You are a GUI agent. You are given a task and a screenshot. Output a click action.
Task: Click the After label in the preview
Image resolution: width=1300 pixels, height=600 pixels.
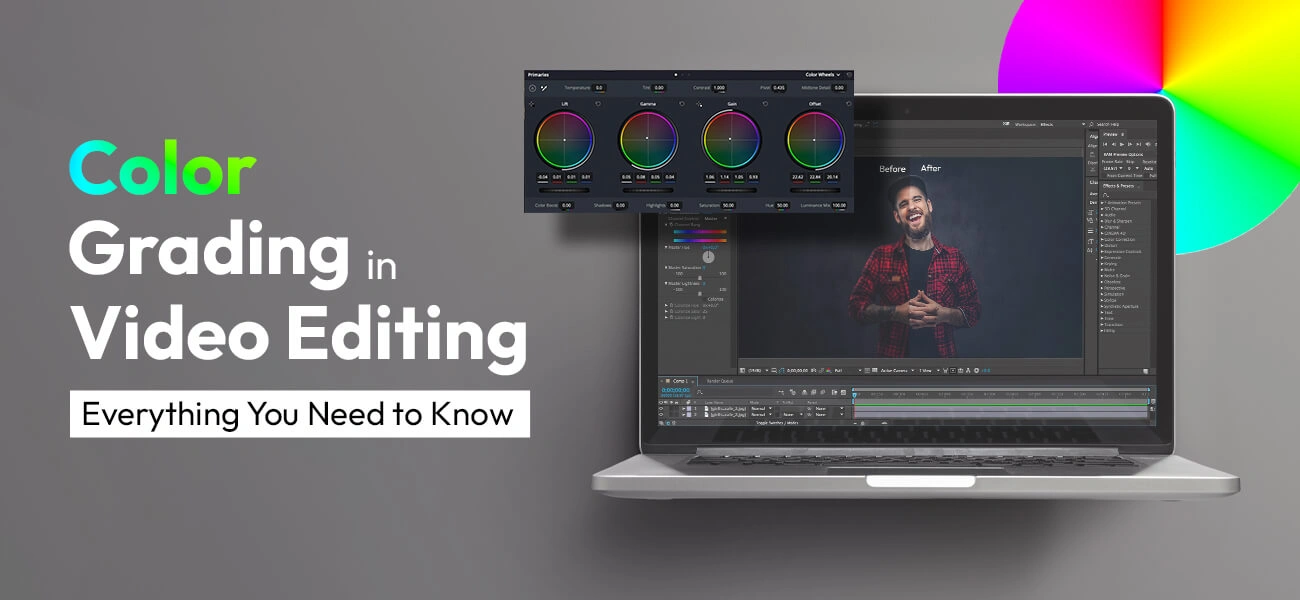point(930,169)
